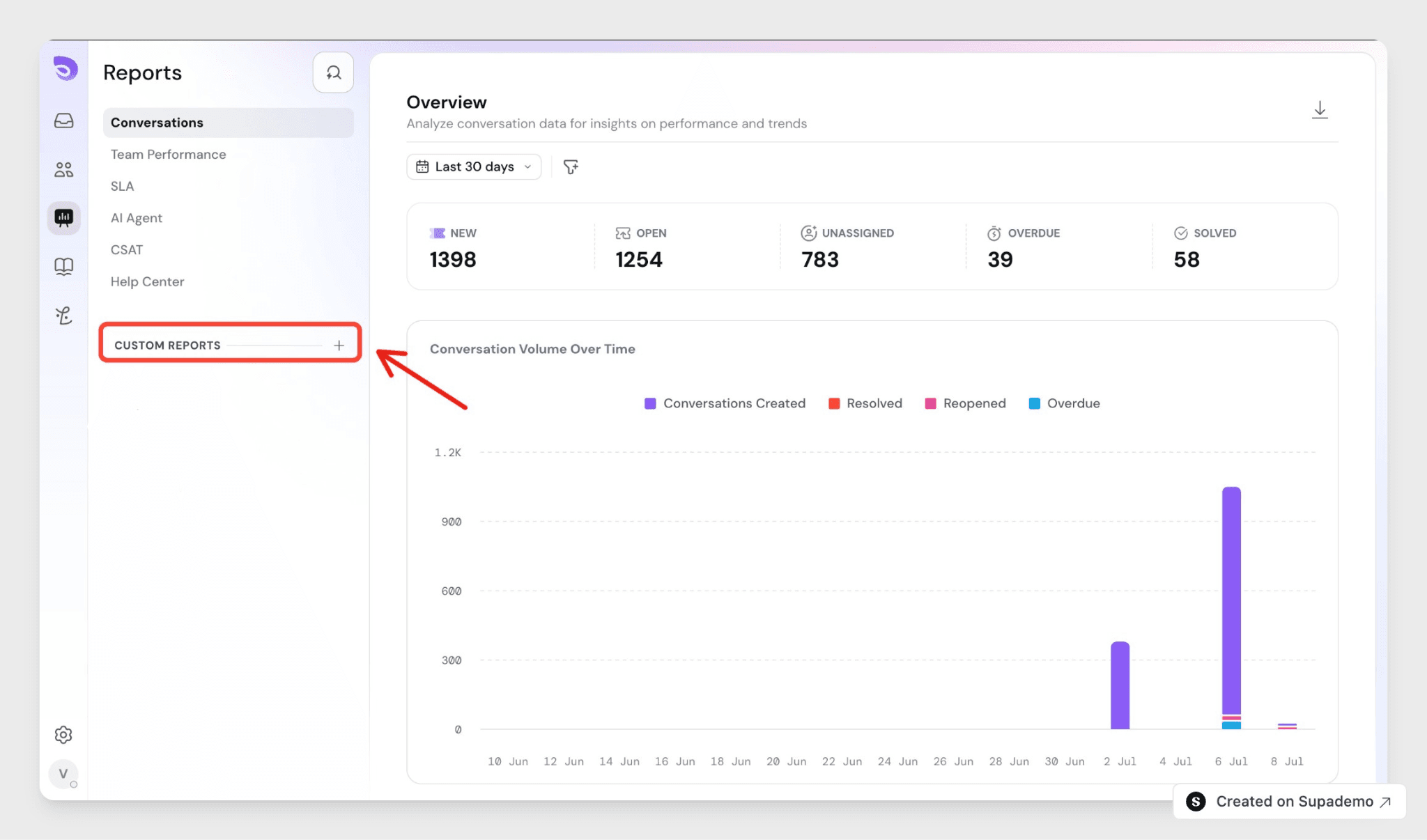1427x840 pixels.
Task: Toggle Conversations Created legend series
Action: pyautogui.click(x=725, y=403)
